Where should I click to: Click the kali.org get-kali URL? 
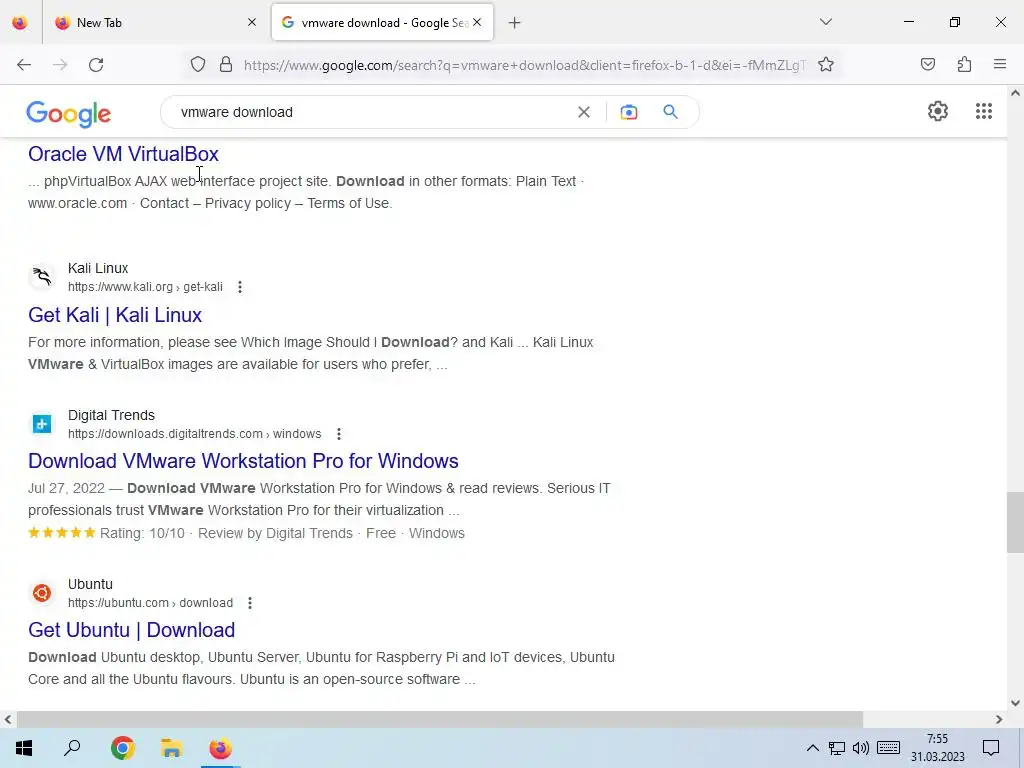145,287
